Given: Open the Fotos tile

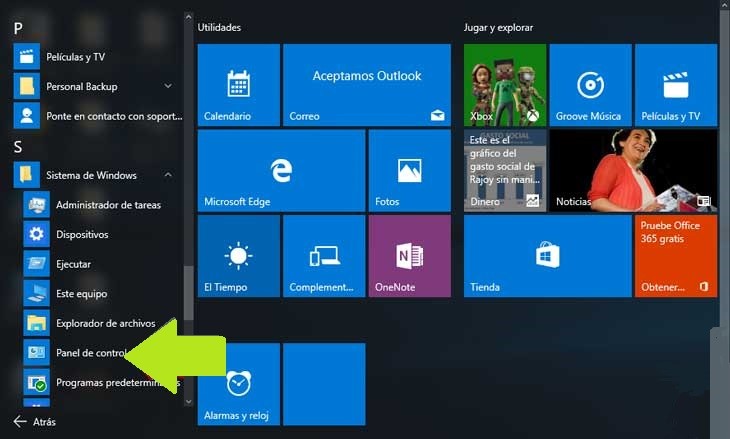Looking at the screenshot, I should [410, 170].
